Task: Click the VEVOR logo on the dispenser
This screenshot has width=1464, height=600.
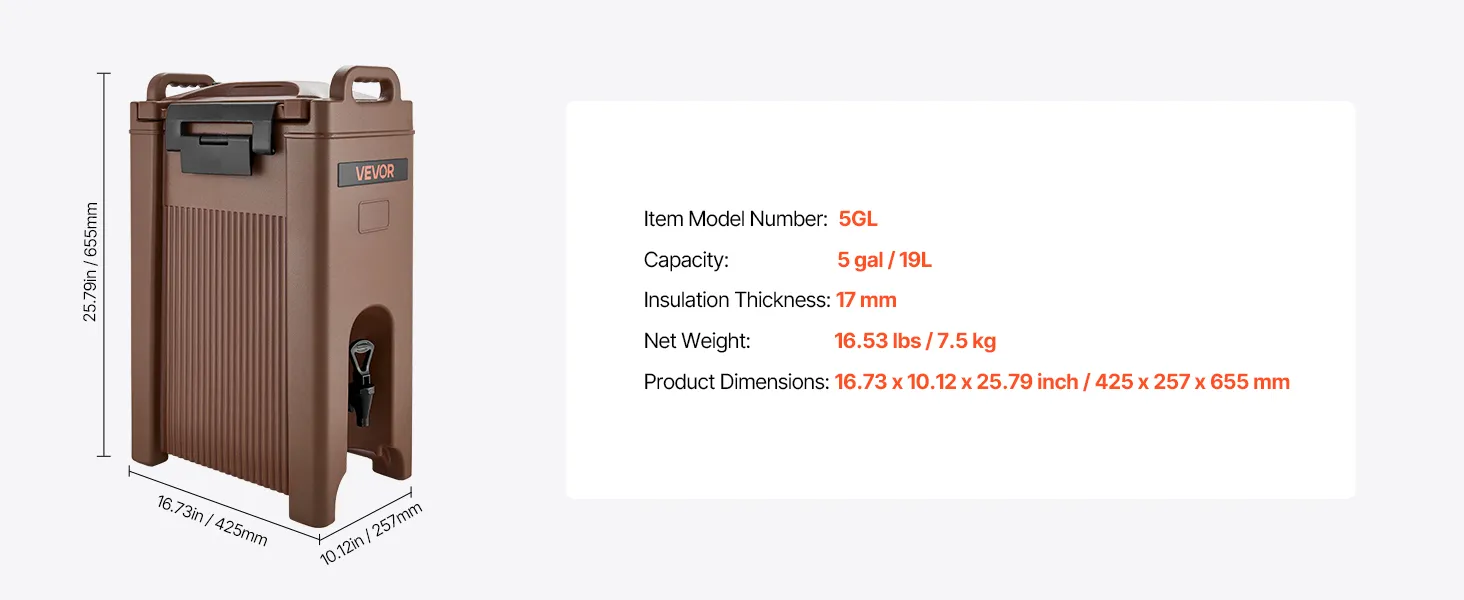Action: [375, 172]
